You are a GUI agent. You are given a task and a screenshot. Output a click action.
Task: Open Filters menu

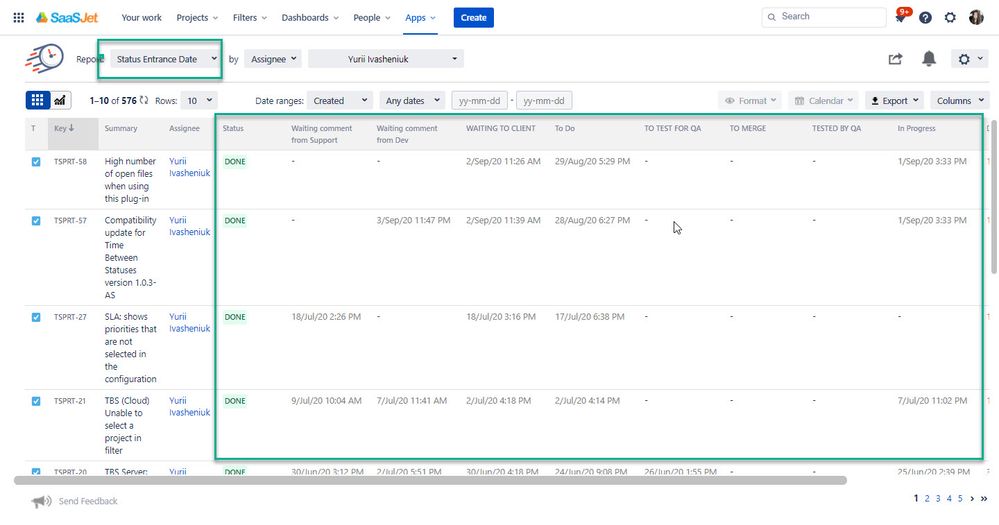click(x=250, y=18)
